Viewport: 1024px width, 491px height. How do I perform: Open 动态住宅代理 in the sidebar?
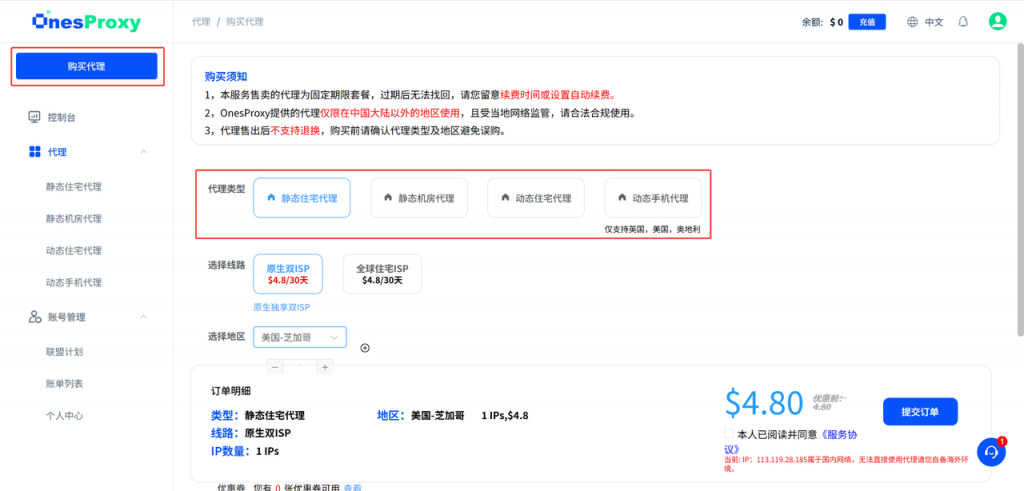(73, 251)
